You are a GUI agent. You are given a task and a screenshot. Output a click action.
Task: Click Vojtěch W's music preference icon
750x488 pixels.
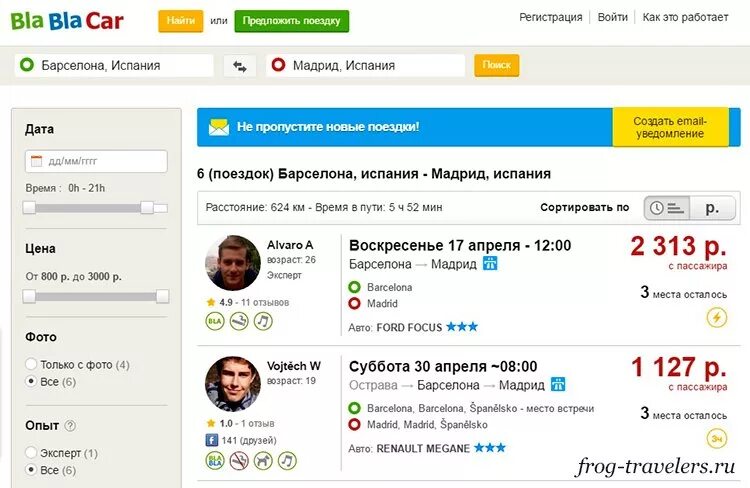click(287, 461)
